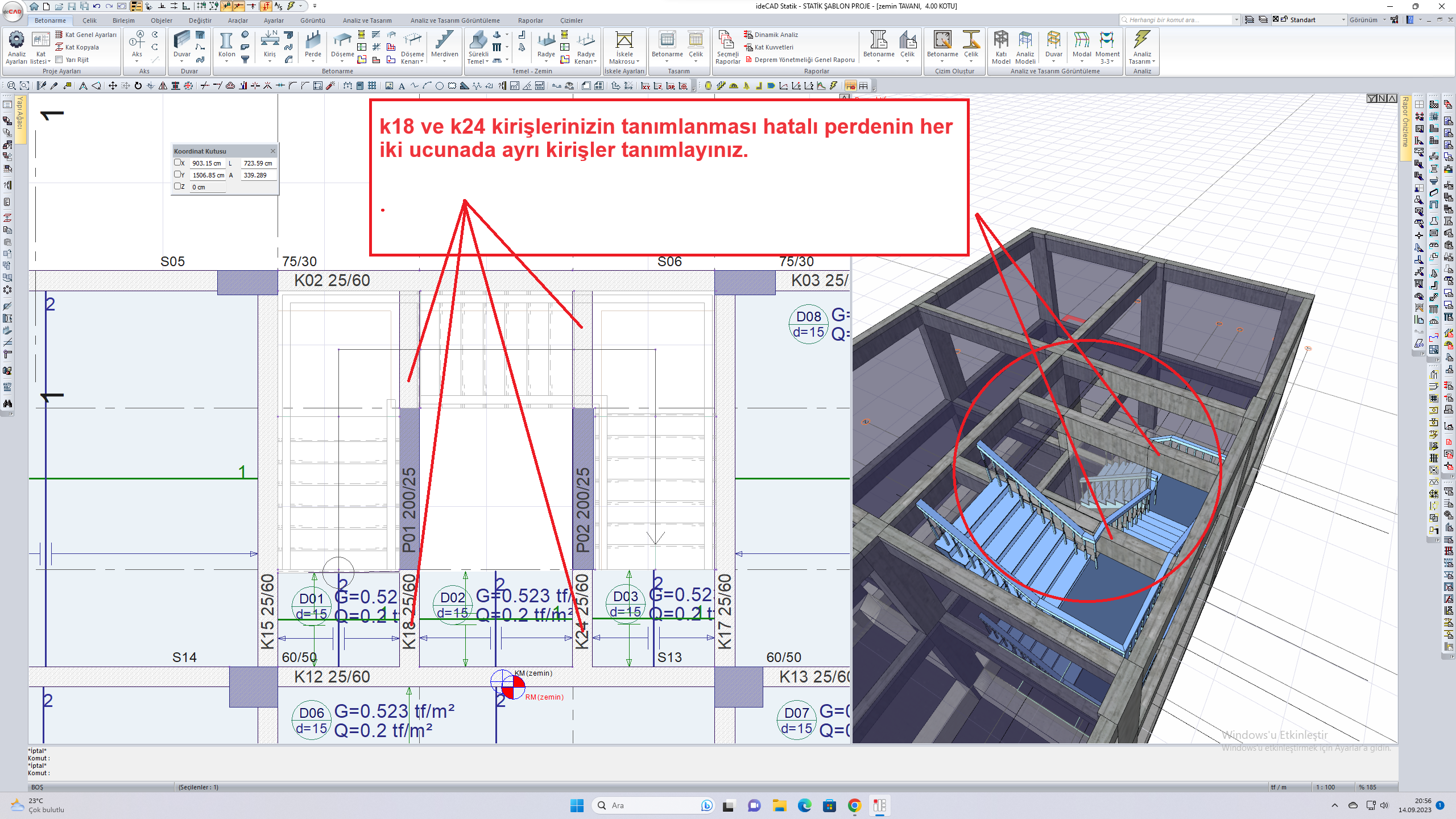This screenshot has width=1456, height=819.
Task: Click the command search field
Action: pos(1177,20)
